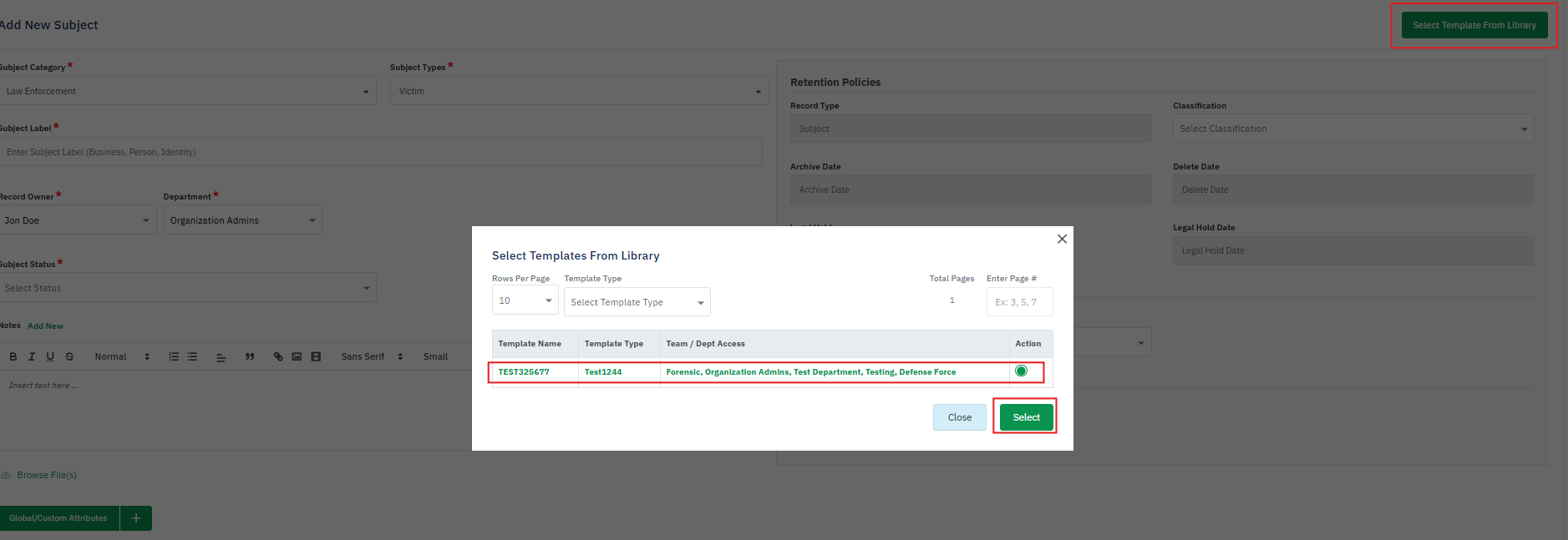Click Select Template From Library button
1568x540 pixels.
[1474, 25]
